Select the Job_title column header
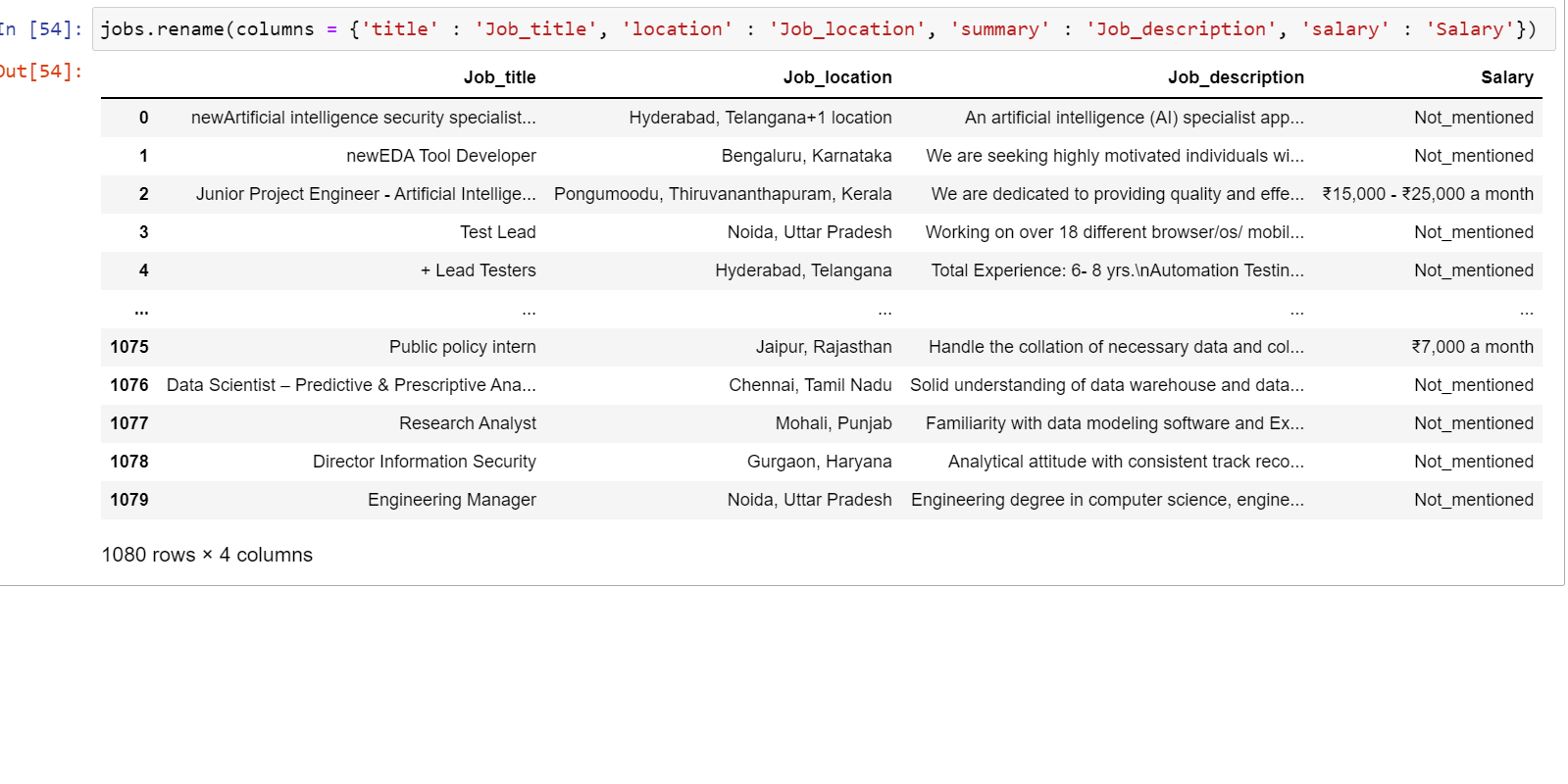This screenshot has width=1568, height=784. 499,77
